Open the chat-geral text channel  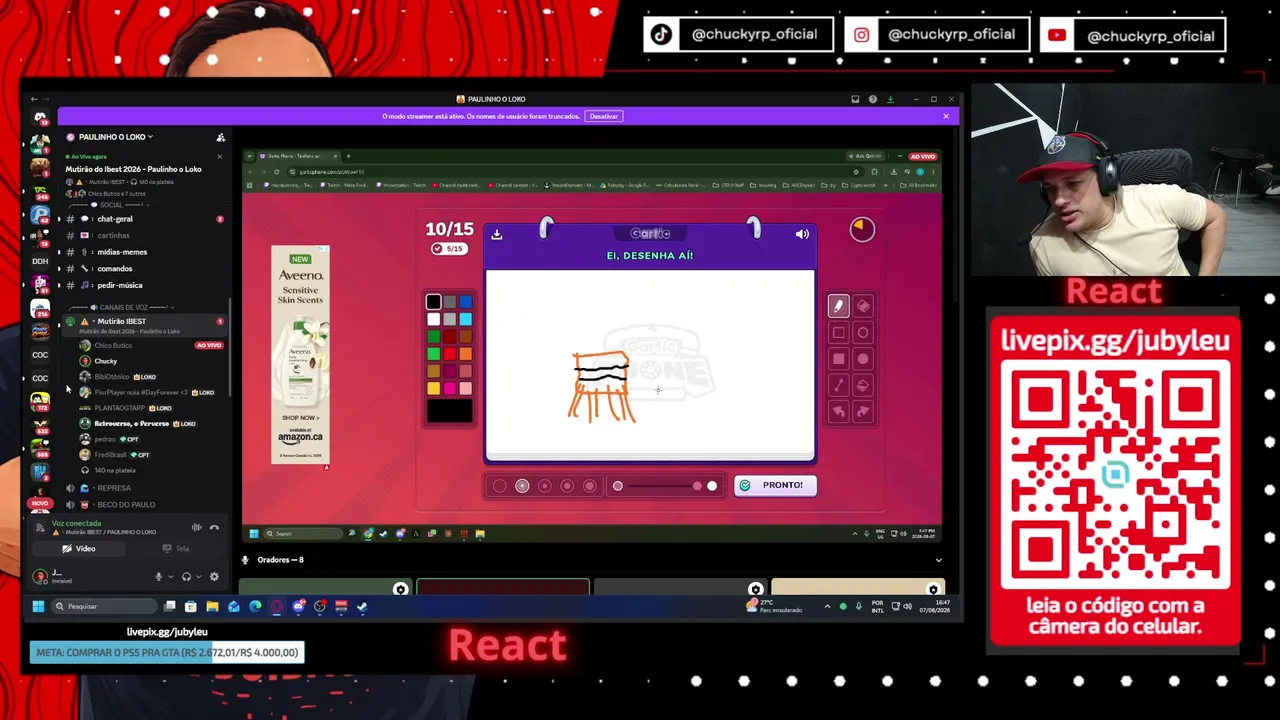click(145, 219)
